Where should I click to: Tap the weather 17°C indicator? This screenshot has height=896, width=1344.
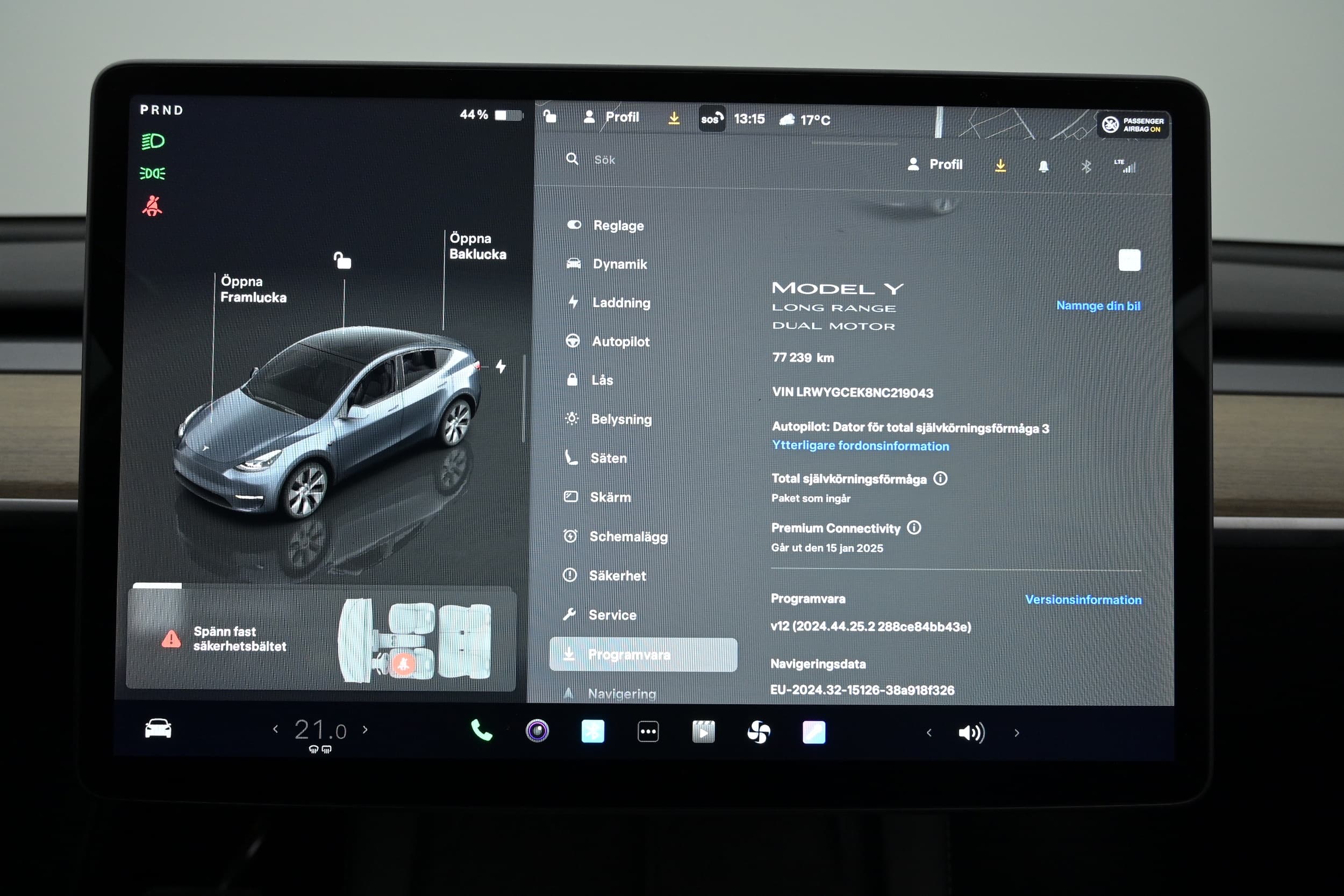click(805, 120)
